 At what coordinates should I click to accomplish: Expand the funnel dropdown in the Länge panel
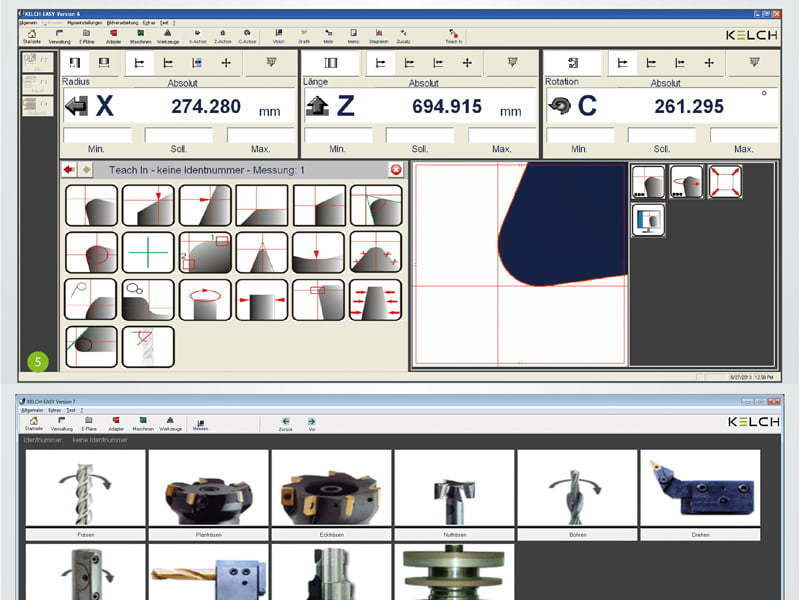click(514, 63)
